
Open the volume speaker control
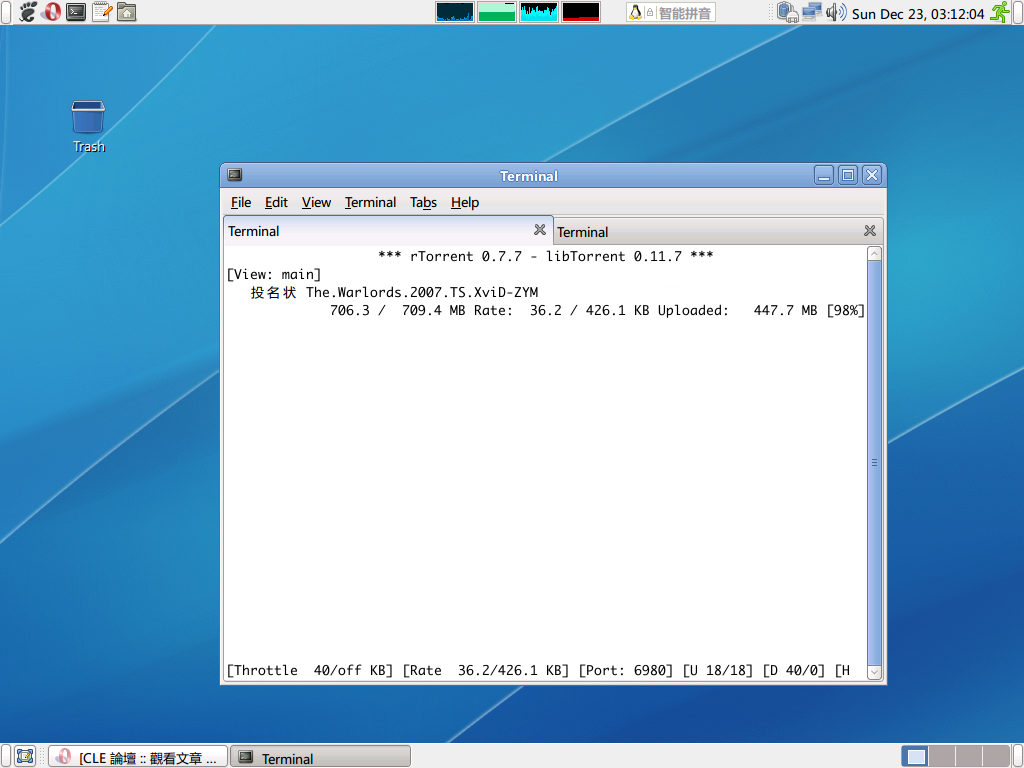click(836, 12)
